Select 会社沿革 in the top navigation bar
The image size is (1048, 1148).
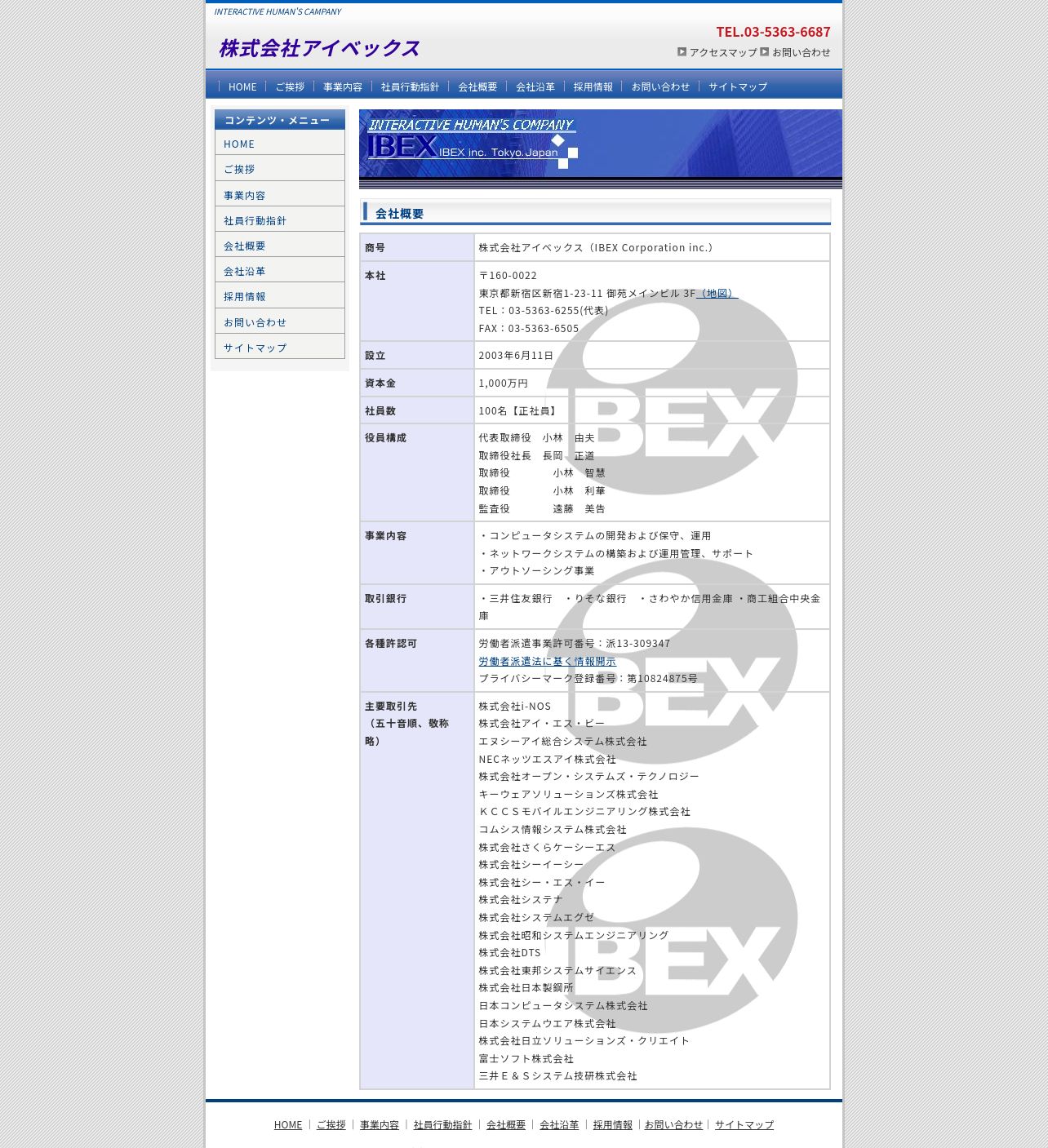535,86
